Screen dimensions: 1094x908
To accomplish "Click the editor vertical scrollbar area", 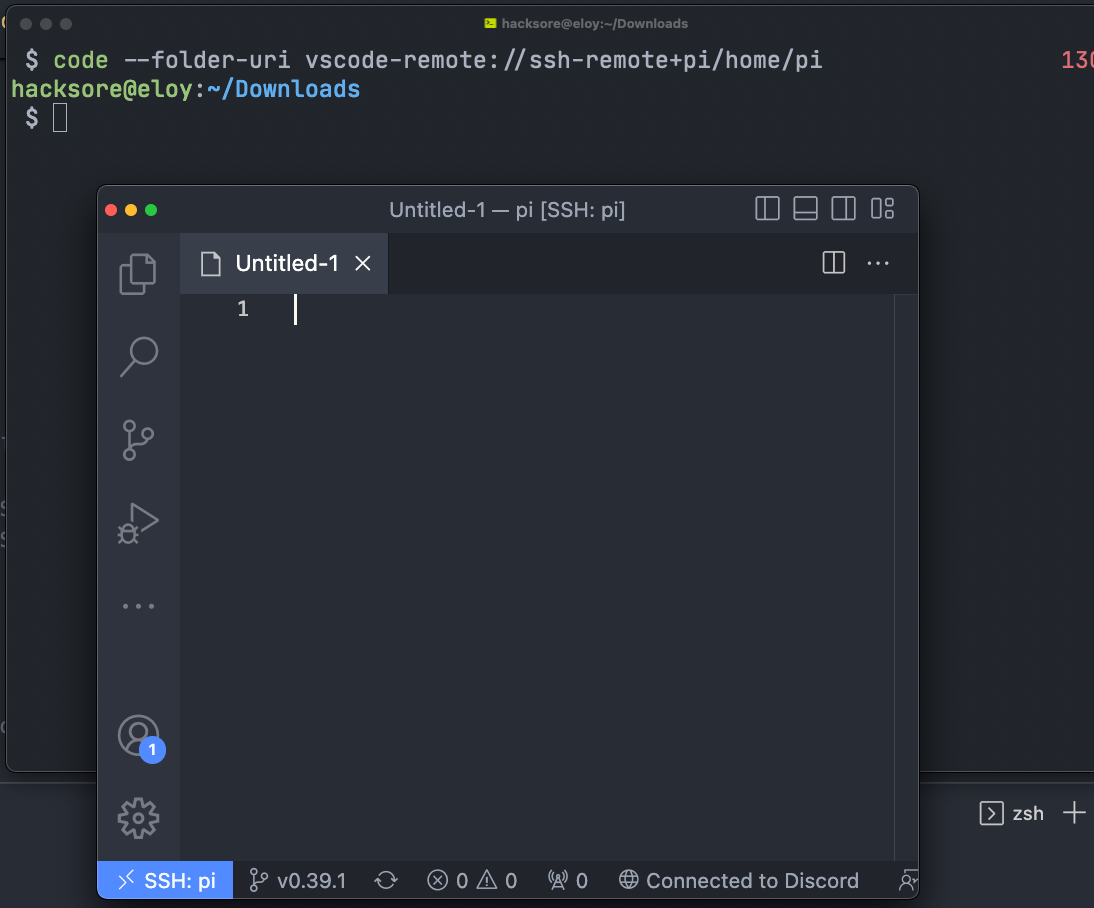I will point(906,577).
